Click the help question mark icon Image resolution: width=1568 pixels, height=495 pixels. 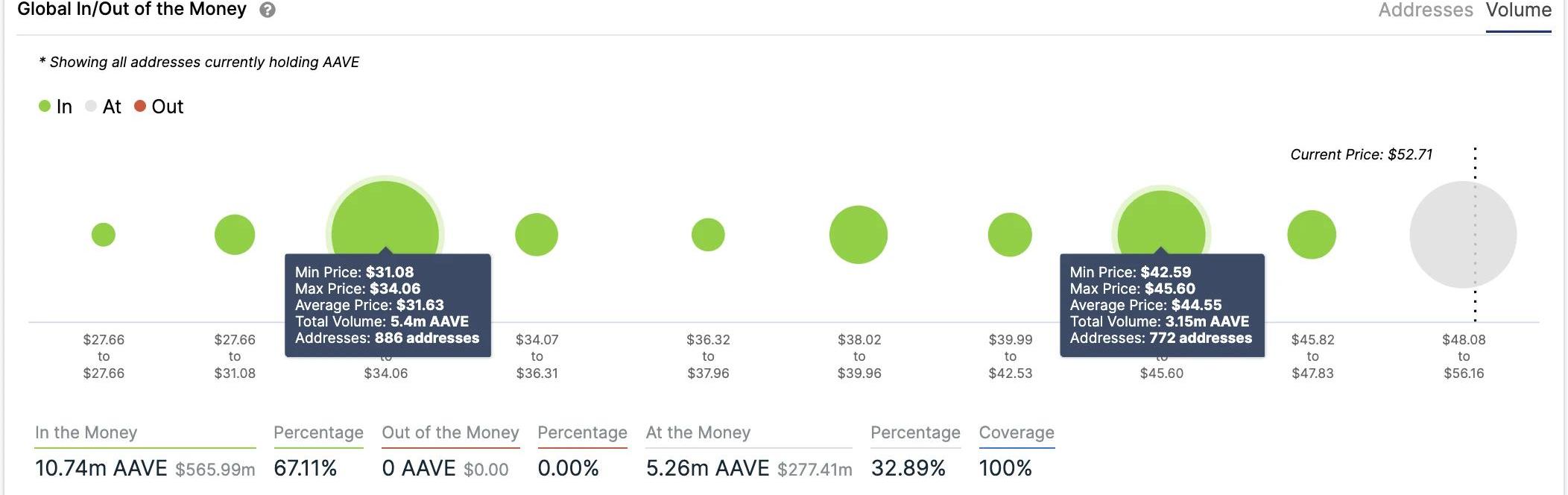point(268,10)
